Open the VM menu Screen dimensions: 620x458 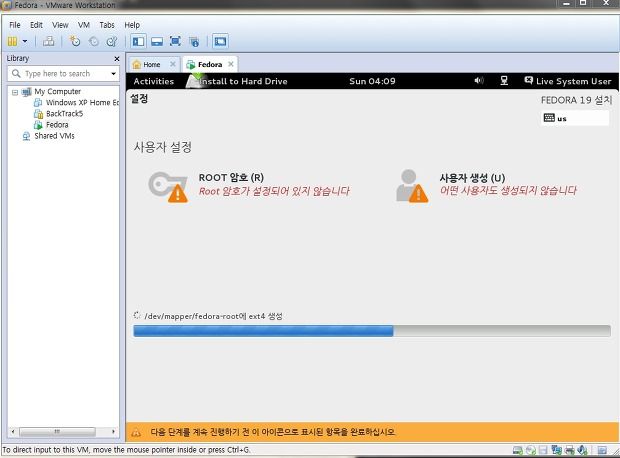83,25
